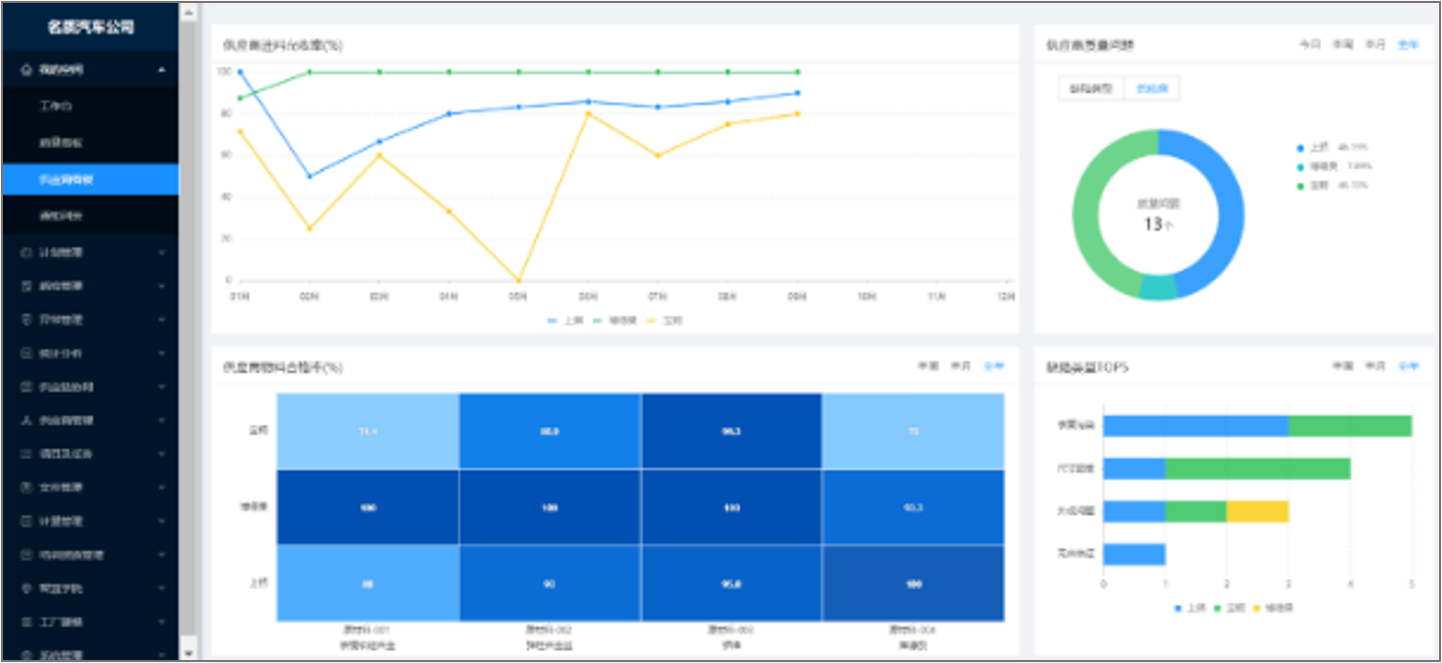Click the 供应商管理 sidebar icon
This screenshot has width=1442, height=663.
click(x=27, y=421)
